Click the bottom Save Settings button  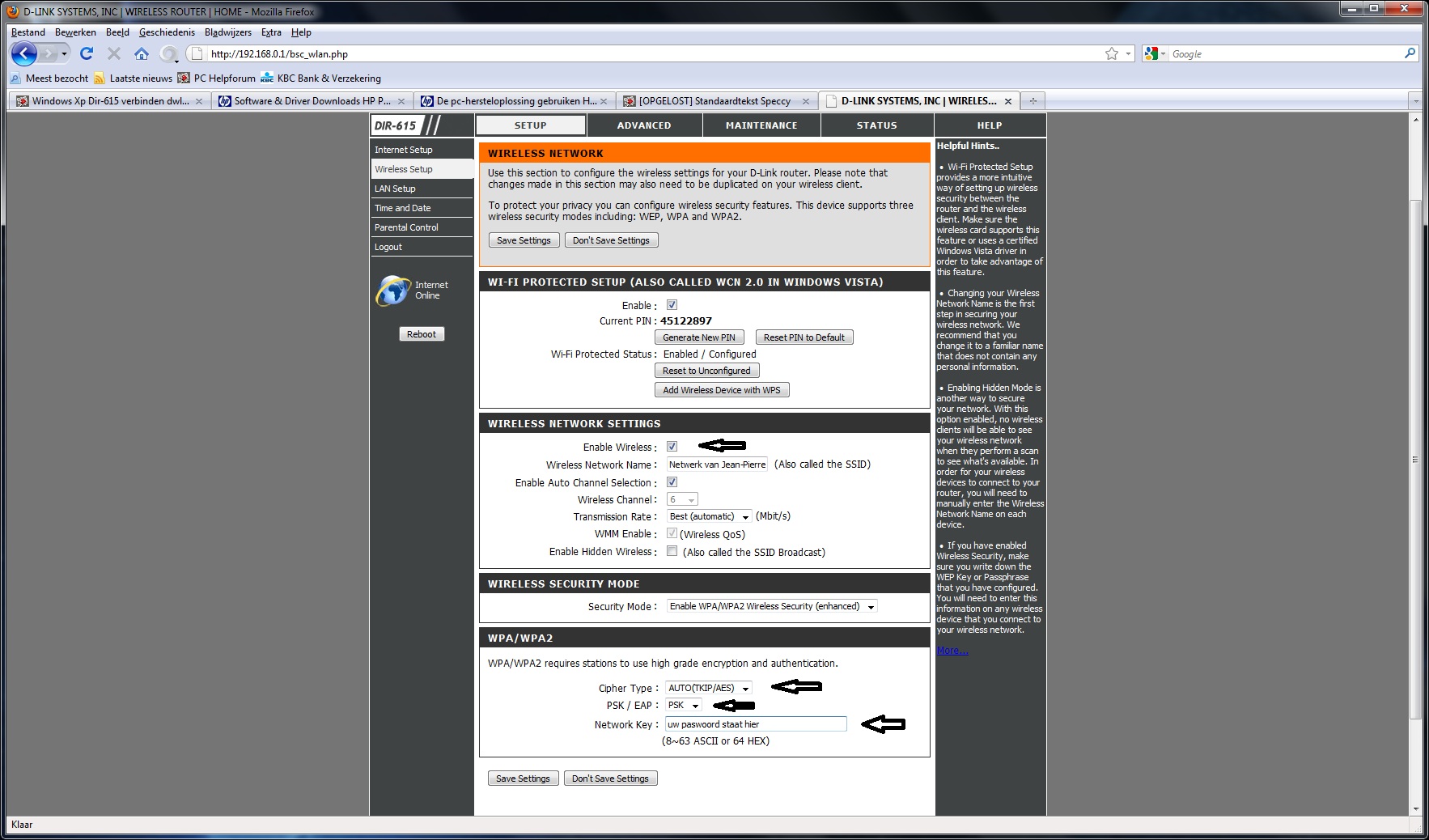523,778
